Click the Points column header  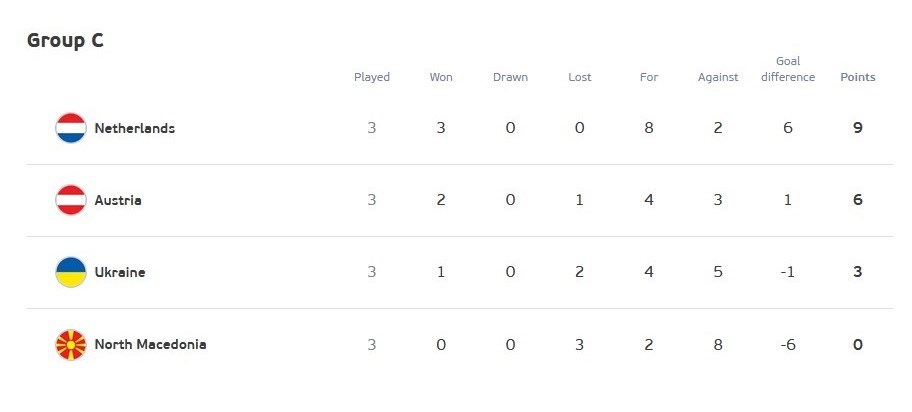pos(857,77)
